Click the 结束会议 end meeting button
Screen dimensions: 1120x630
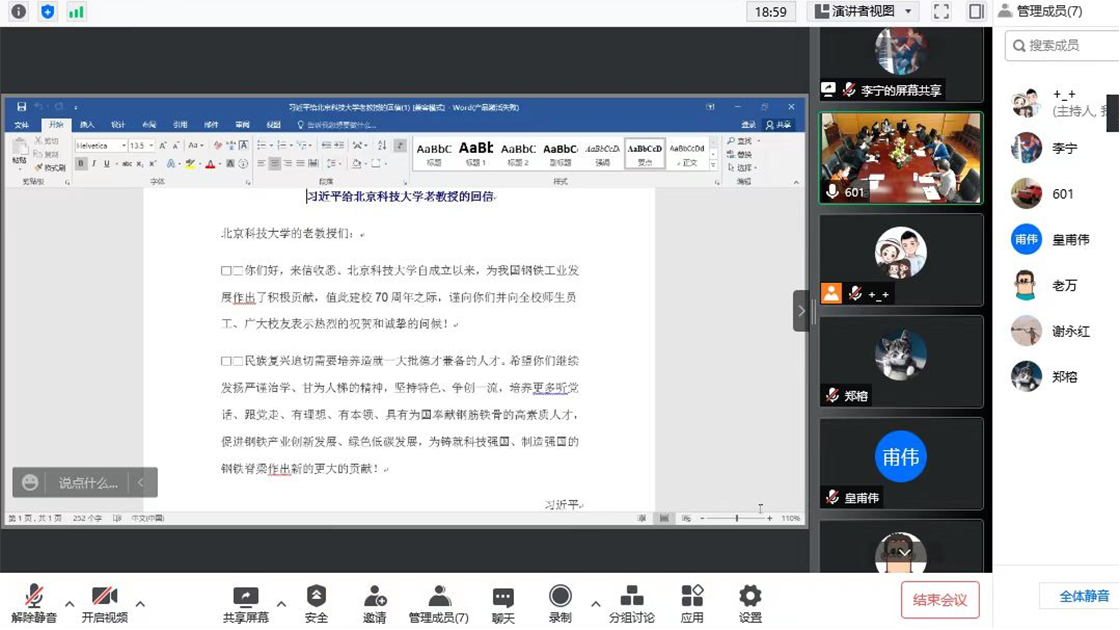pos(940,600)
